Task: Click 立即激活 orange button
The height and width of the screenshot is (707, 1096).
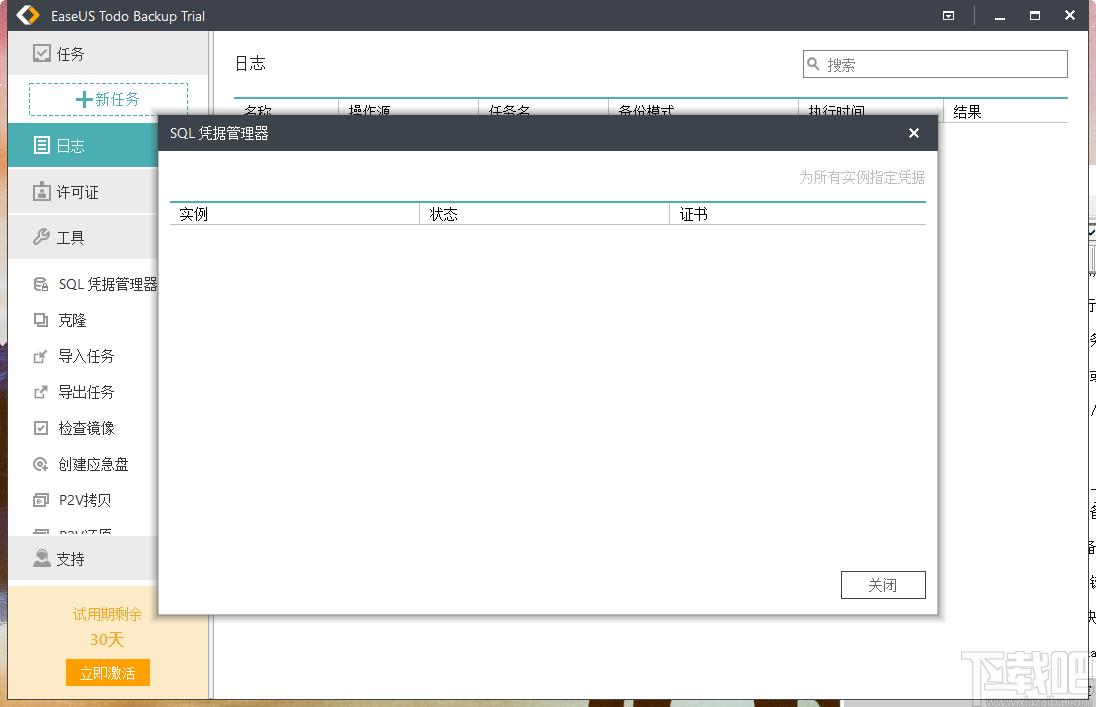Action: tap(108, 673)
